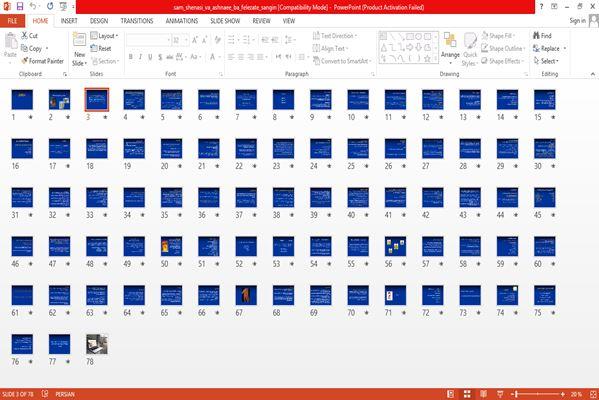Start Slide Show from status bar icon
The height and width of the screenshot is (400, 599).
click(x=500, y=394)
